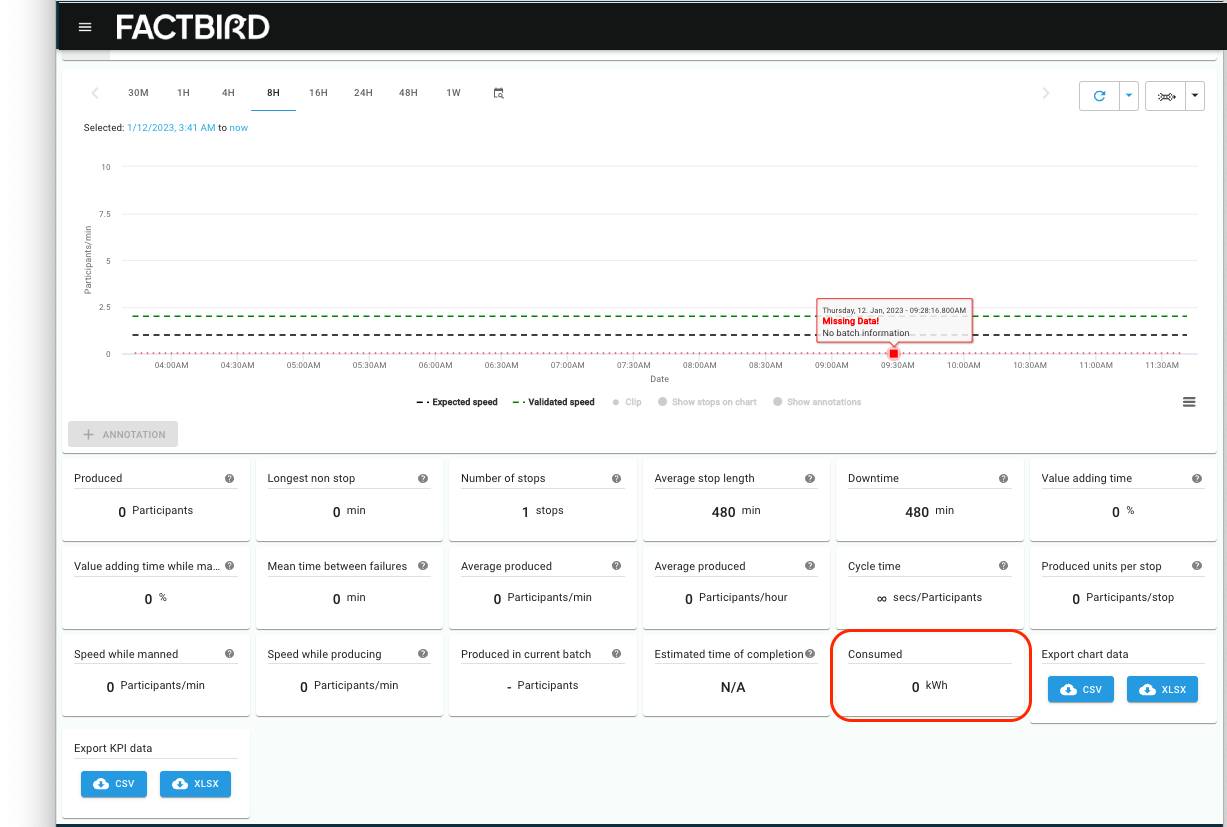Select the 1H time range
The image size is (1227, 827).
click(x=183, y=93)
